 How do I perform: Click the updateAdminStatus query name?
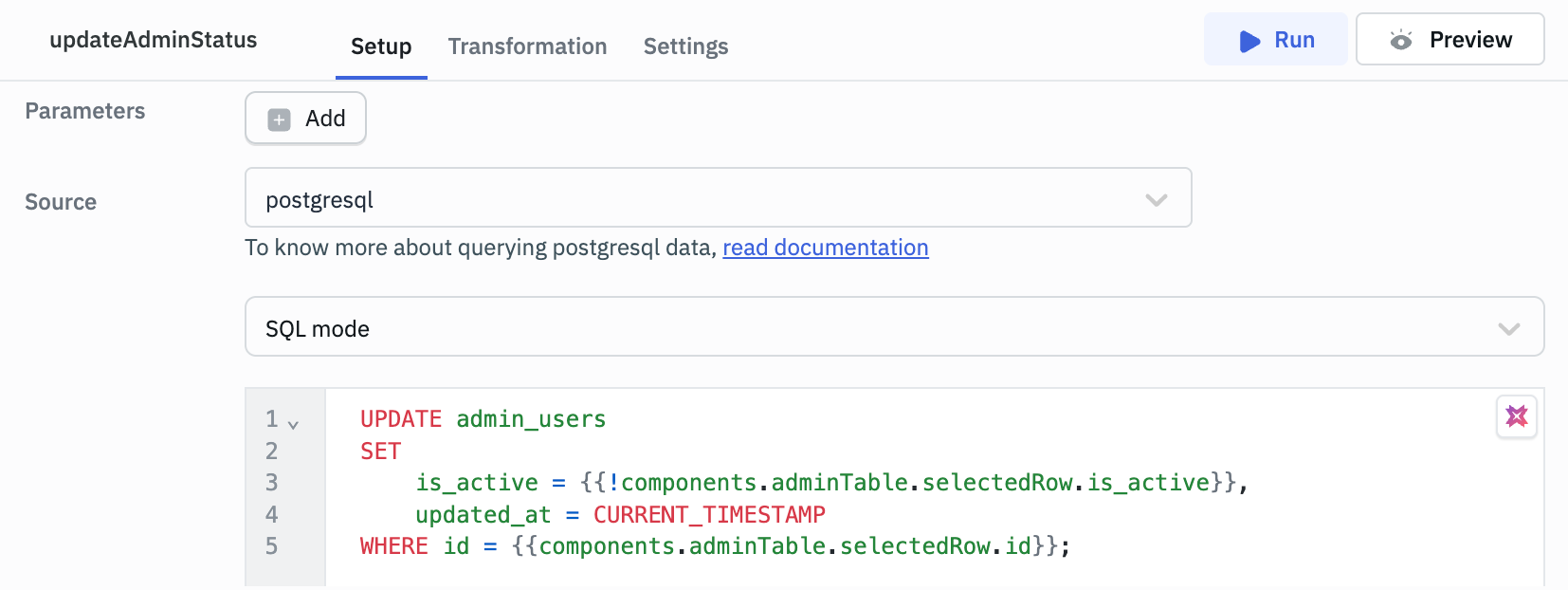[154, 40]
